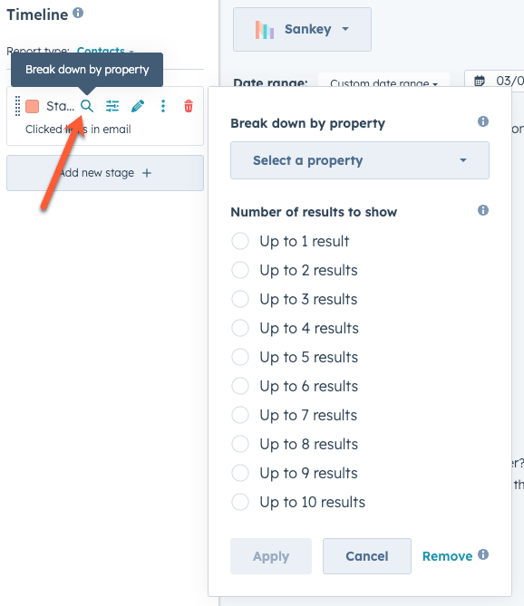Click the Remove link

[447, 556]
